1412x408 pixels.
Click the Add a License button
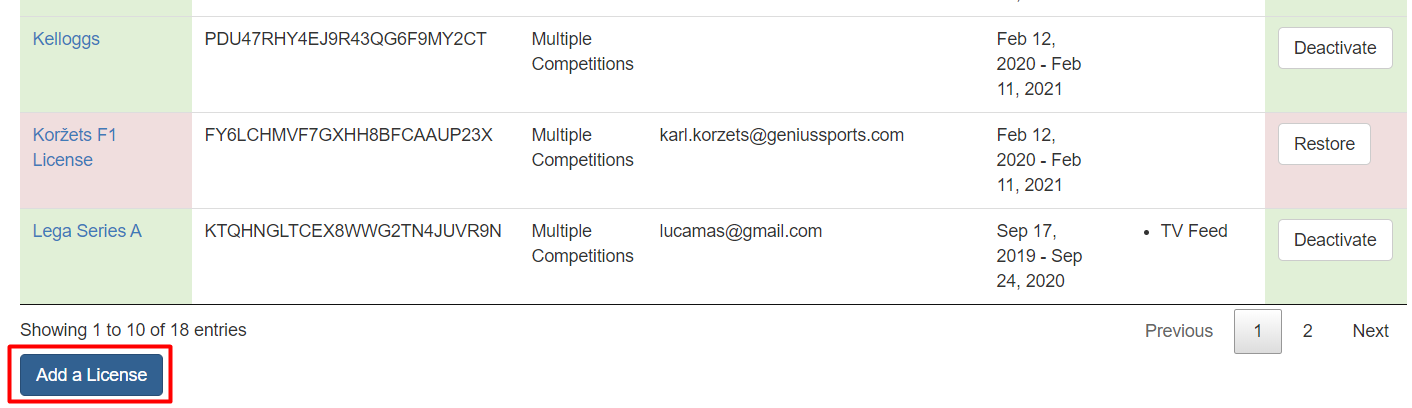[x=91, y=375]
